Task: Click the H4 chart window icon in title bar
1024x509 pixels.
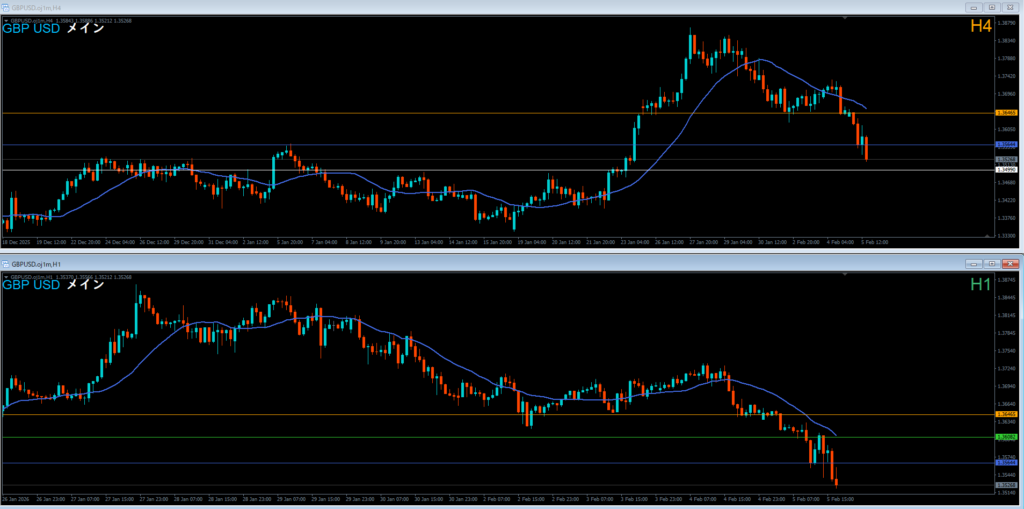Action: point(7,6)
